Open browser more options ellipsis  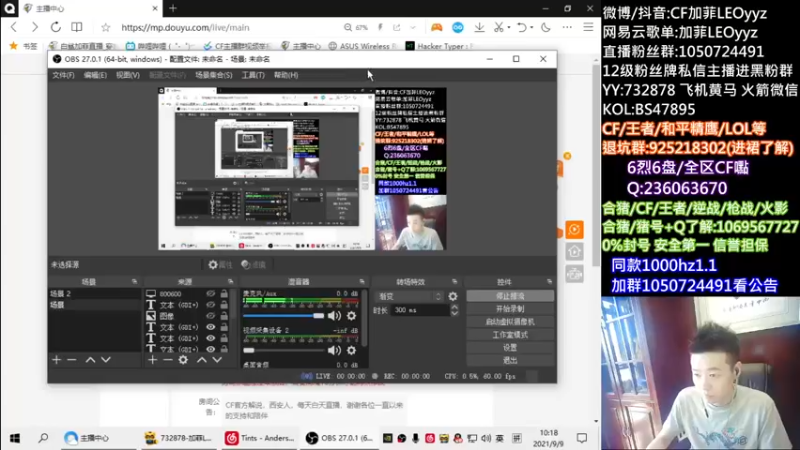567,27
